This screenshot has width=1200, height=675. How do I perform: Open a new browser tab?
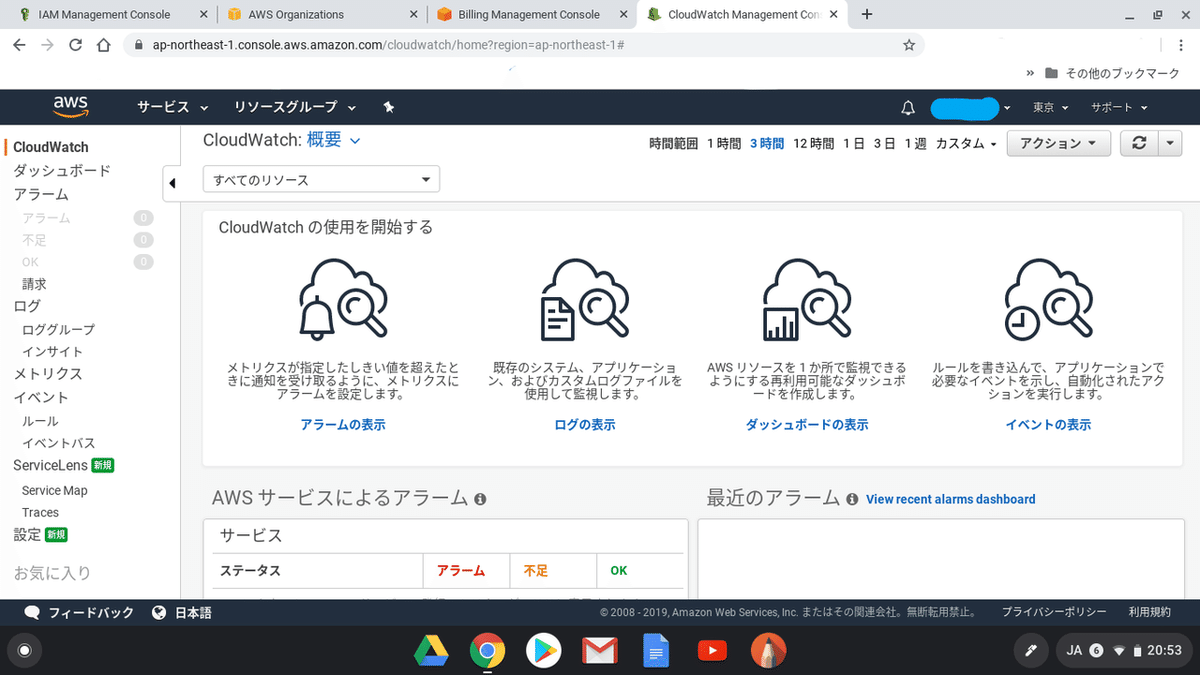point(867,14)
